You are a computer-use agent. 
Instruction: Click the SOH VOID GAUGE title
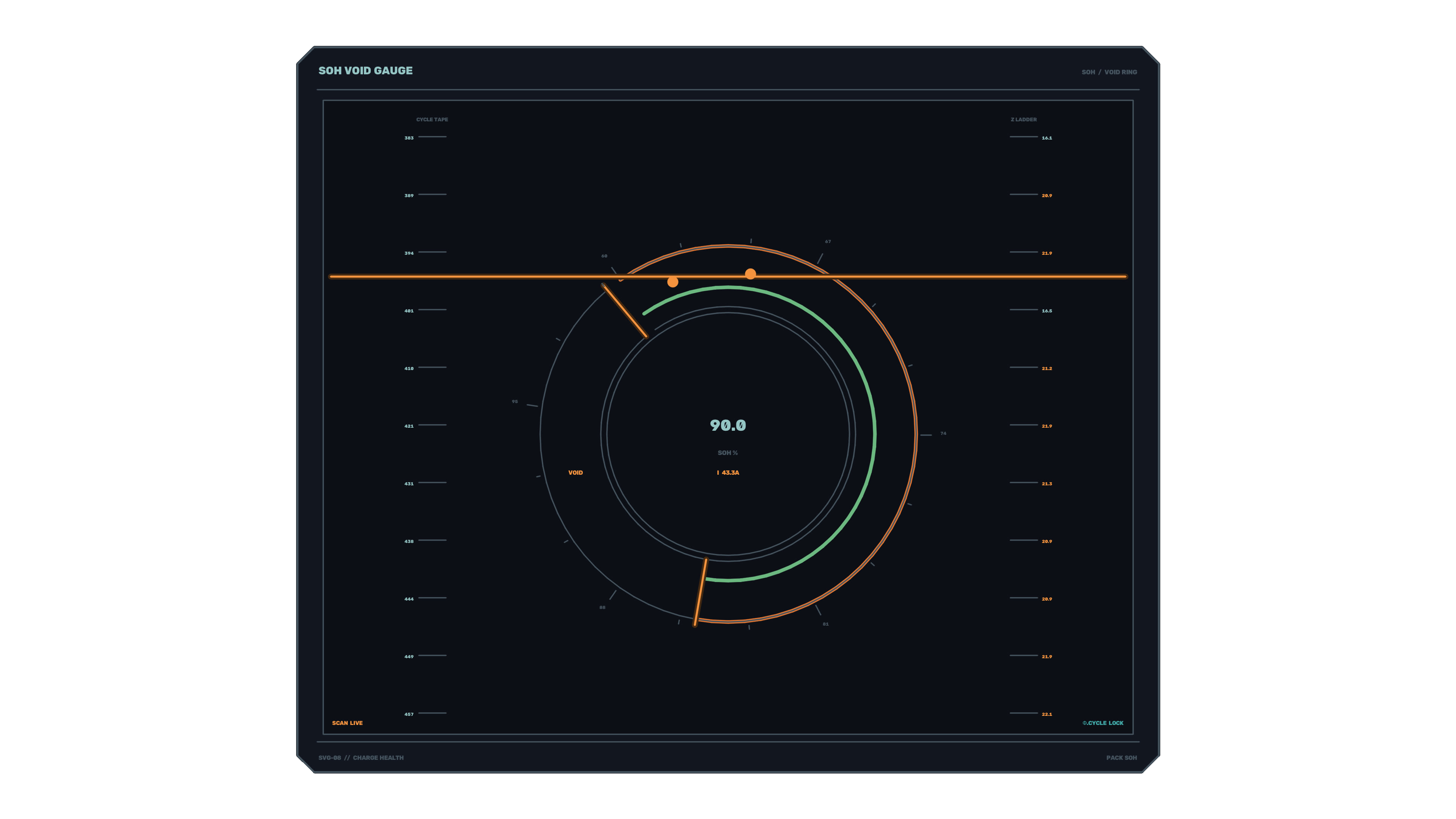[x=365, y=71]
